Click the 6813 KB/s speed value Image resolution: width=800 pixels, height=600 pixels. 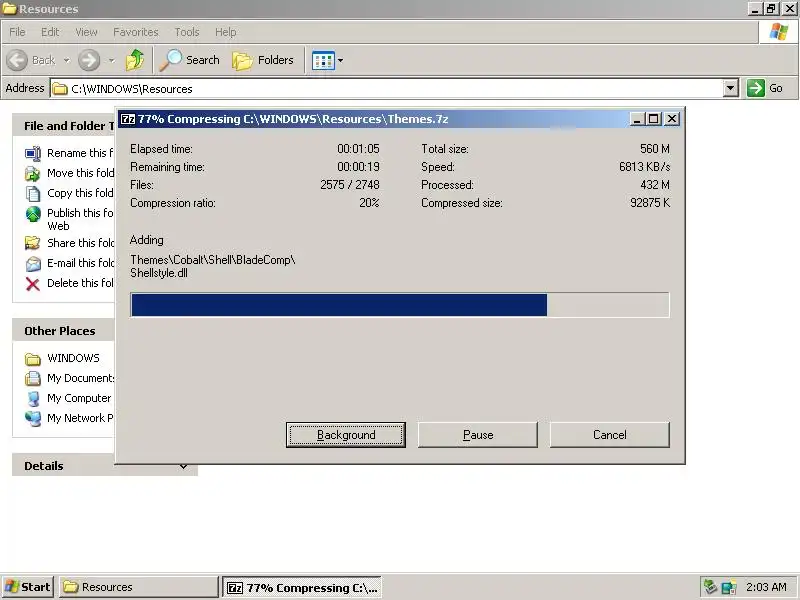coord(644,167)
